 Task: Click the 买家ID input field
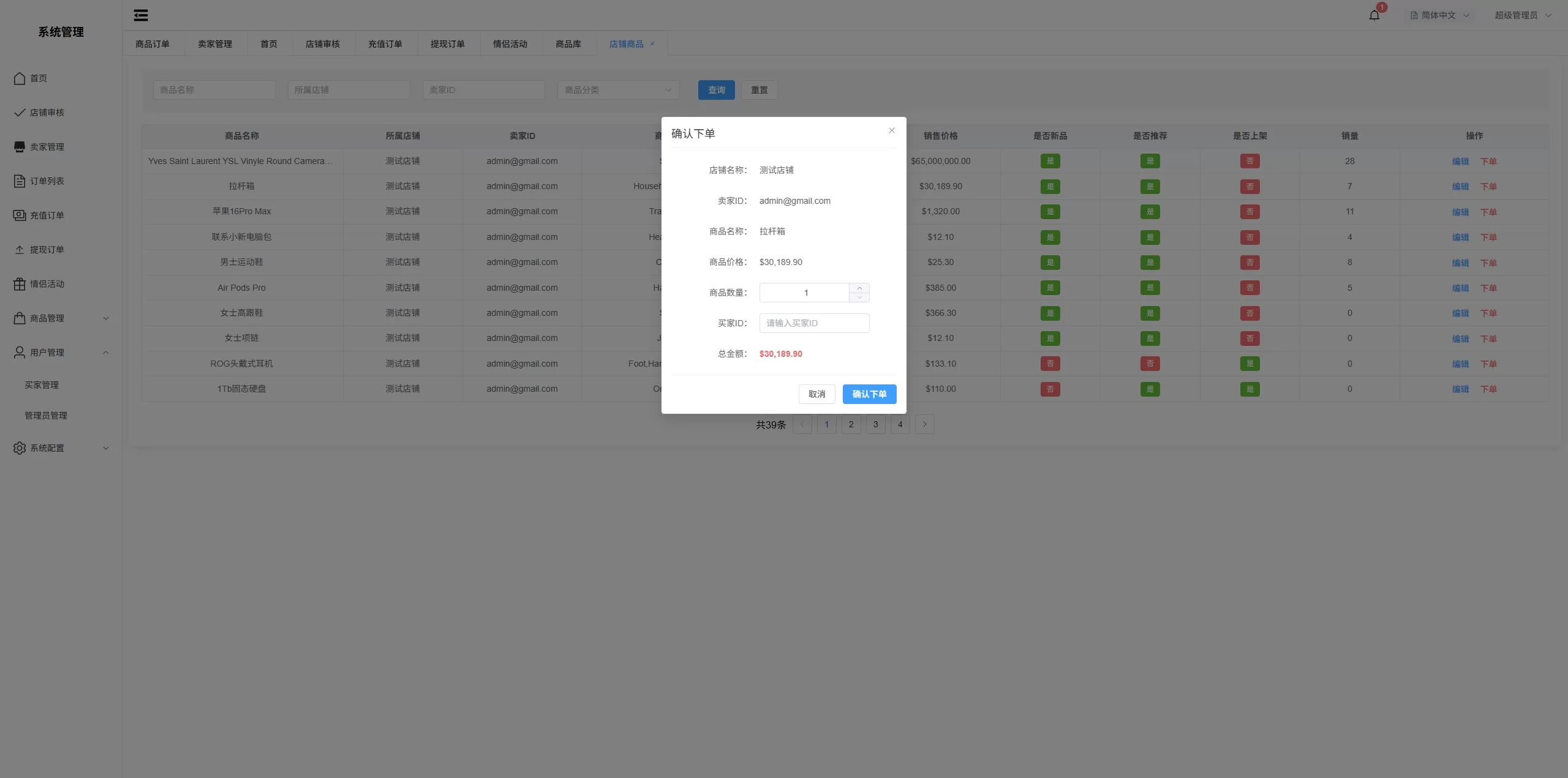pyautogui.click(x=814, y=323)
